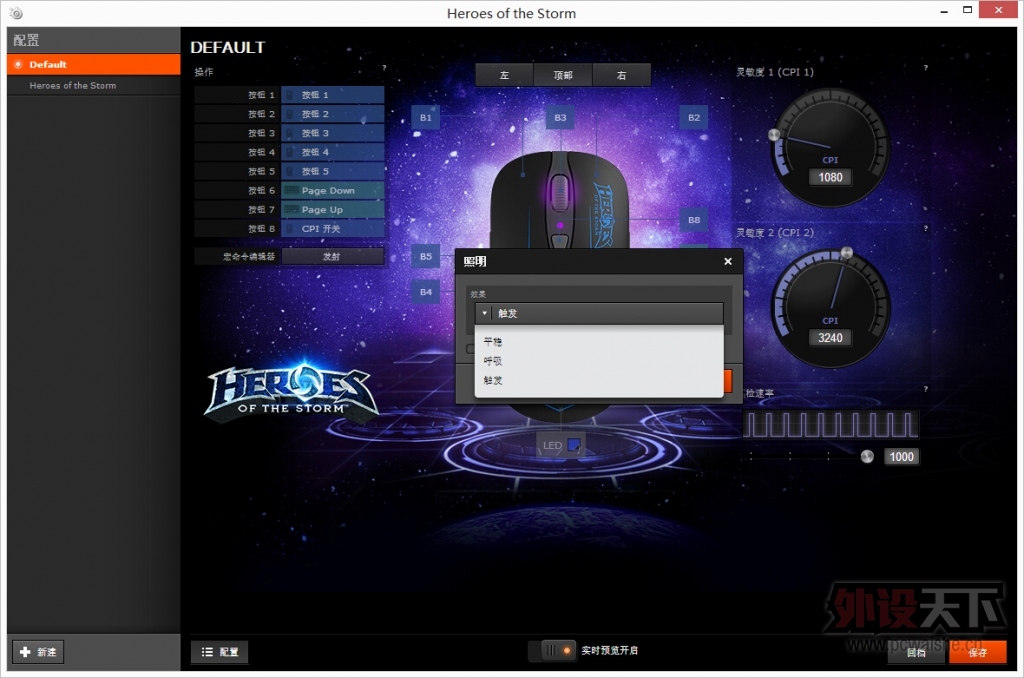The image size is (1024, 678).
Task: Click the B3 button marker
Action: tap(560, 118)
